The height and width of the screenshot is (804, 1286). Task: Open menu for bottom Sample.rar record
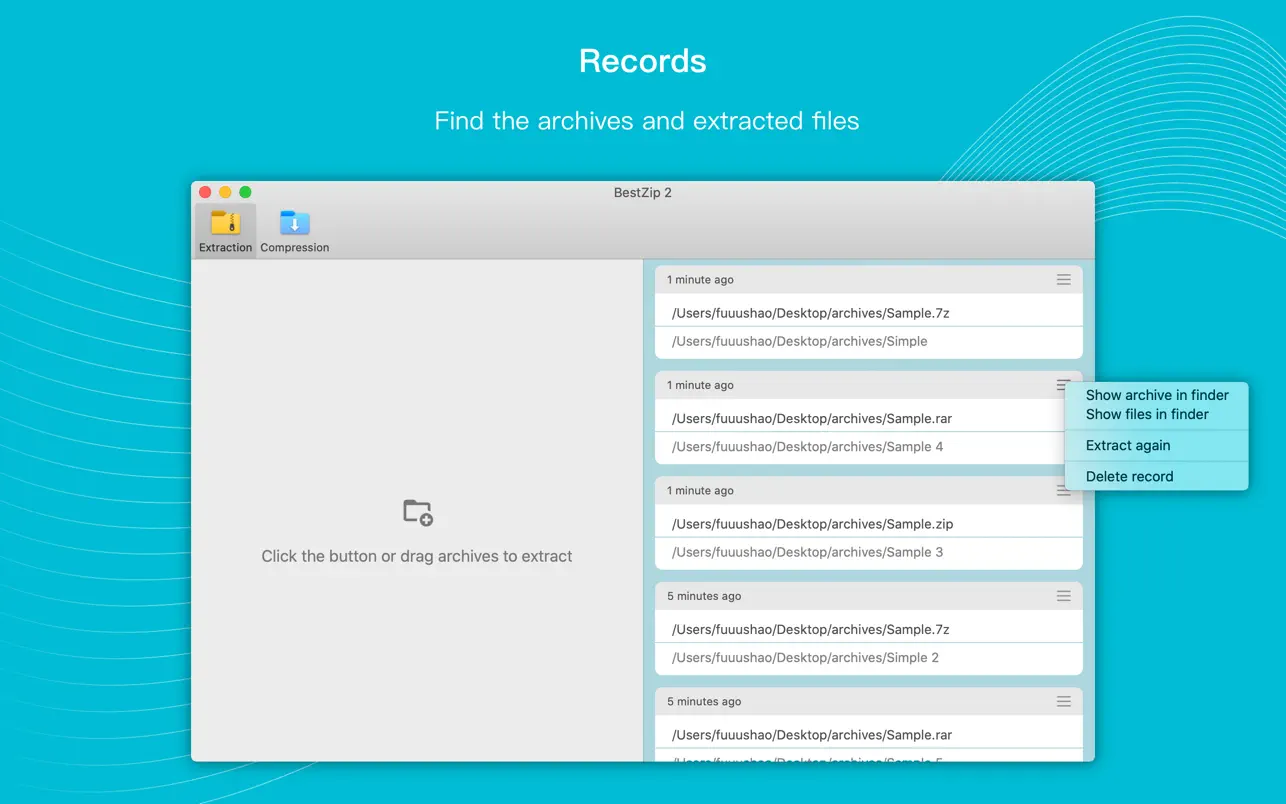click(x=1063, y=702)
